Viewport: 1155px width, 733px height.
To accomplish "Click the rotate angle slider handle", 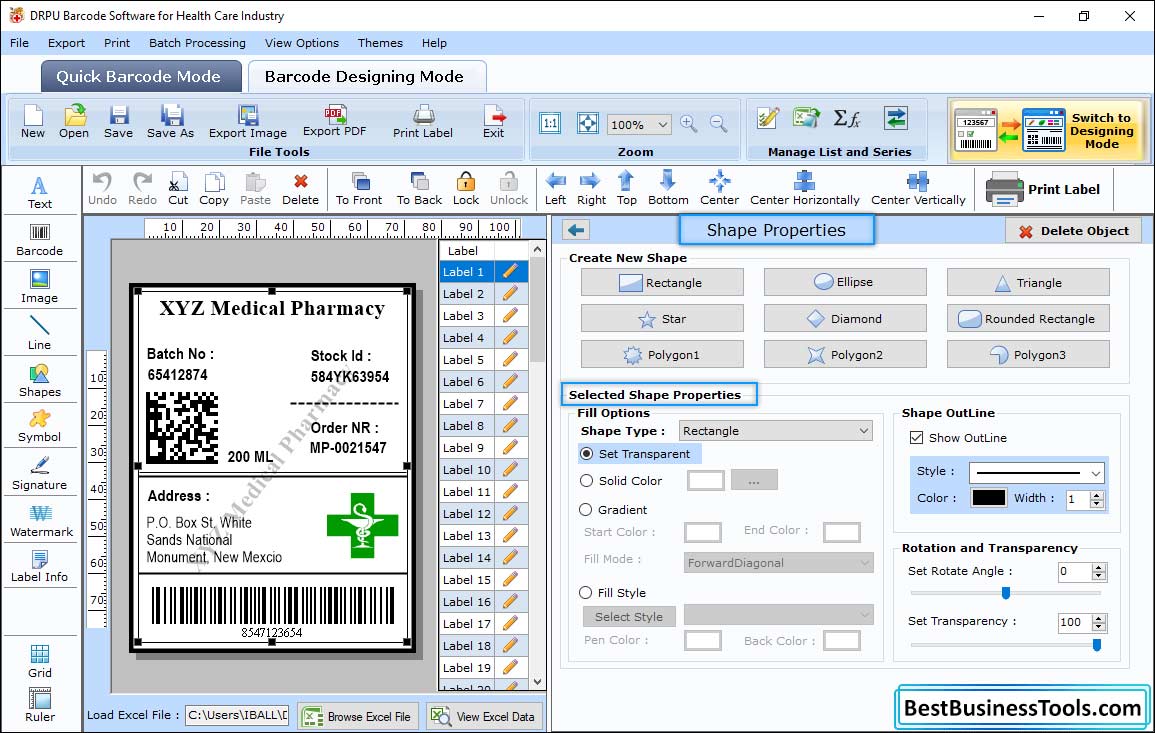I will coord(1005,593).
